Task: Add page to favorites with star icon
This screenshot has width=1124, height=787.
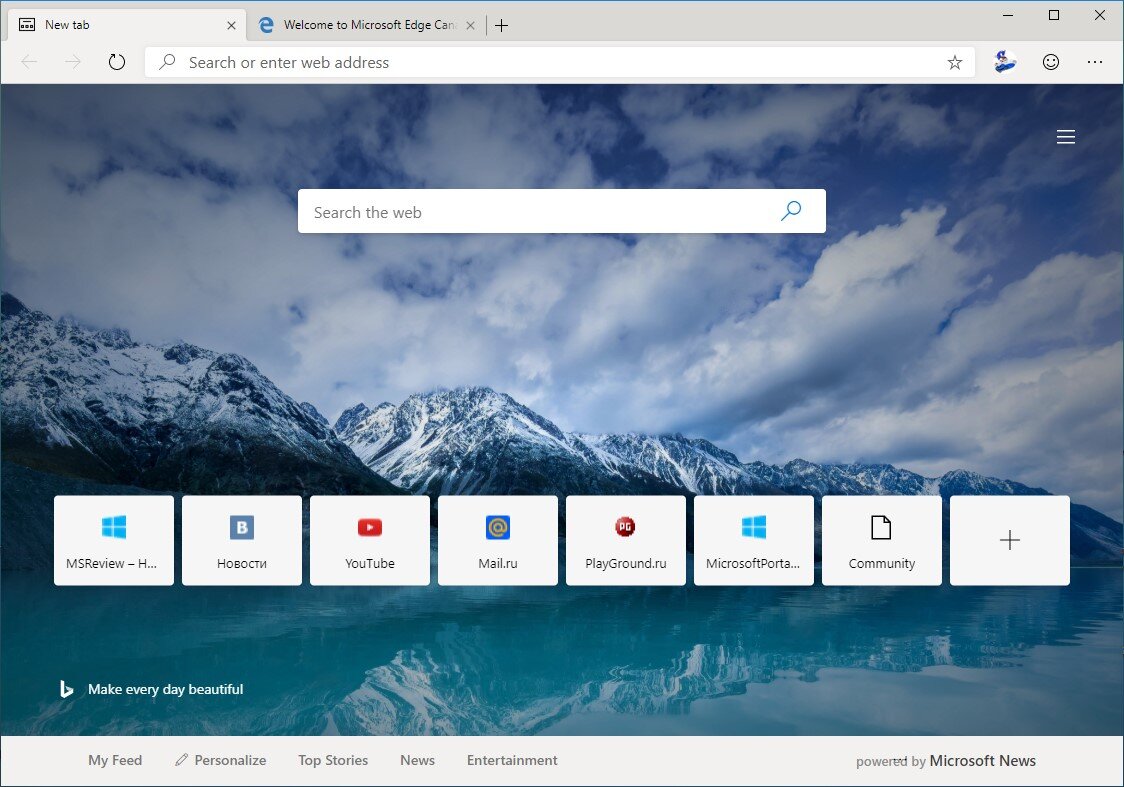Action: pos(955,62)
